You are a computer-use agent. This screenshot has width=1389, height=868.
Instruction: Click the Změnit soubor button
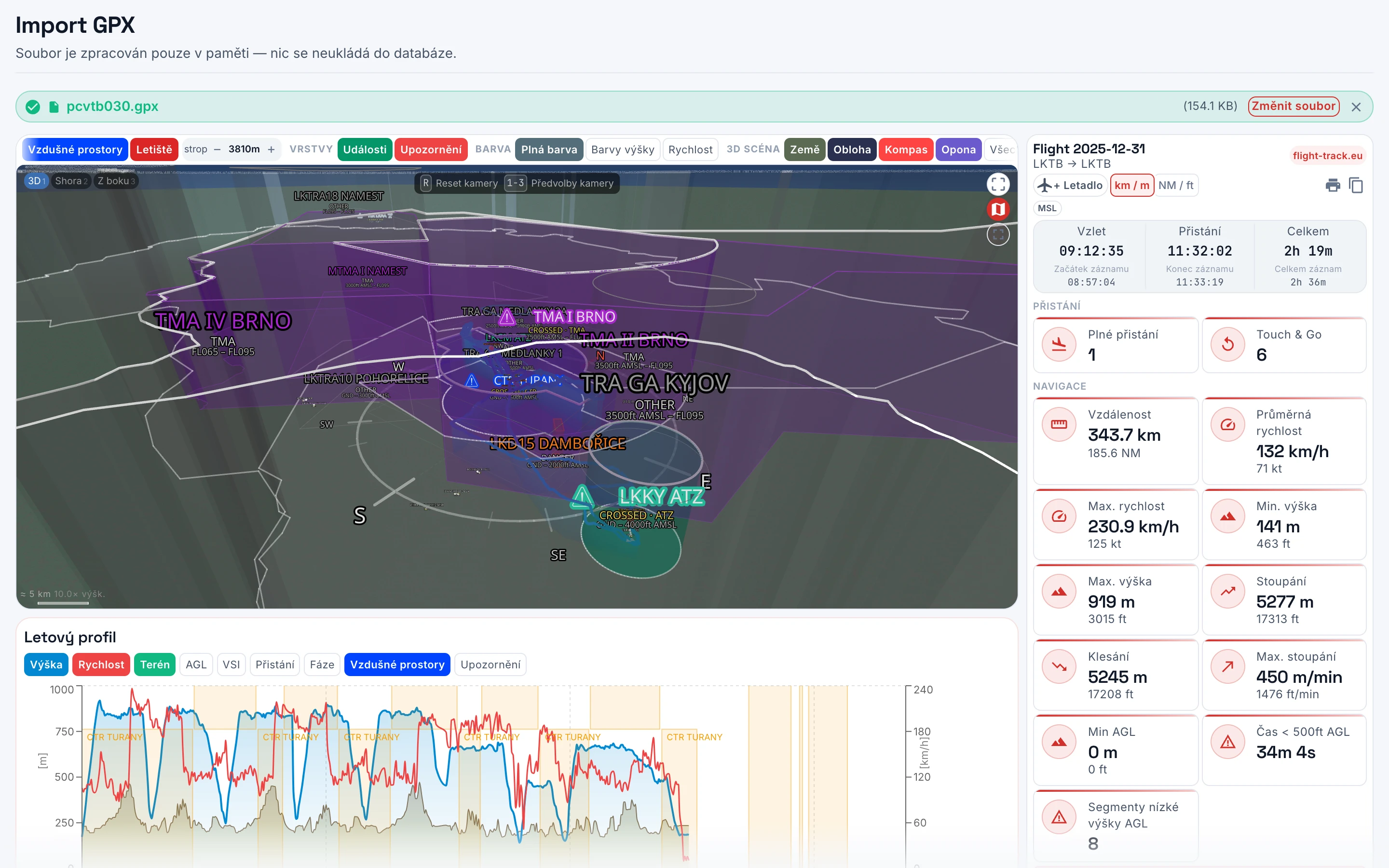(1293, 106)
